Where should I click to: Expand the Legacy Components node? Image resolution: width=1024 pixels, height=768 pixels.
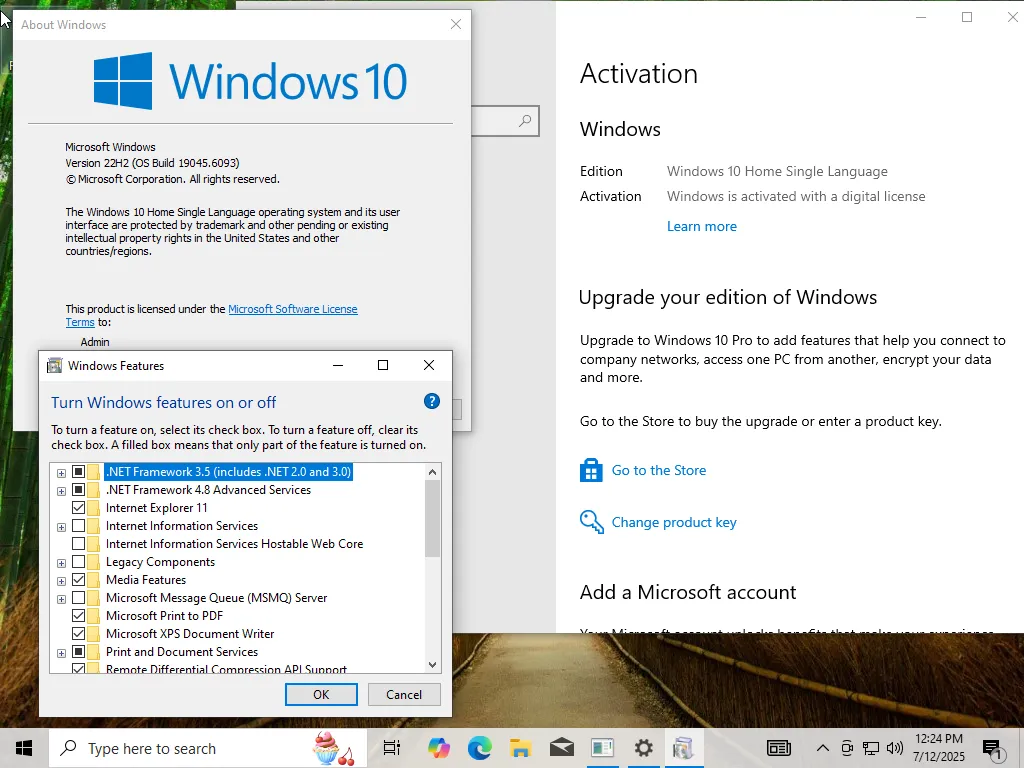(x=61, y=563)
